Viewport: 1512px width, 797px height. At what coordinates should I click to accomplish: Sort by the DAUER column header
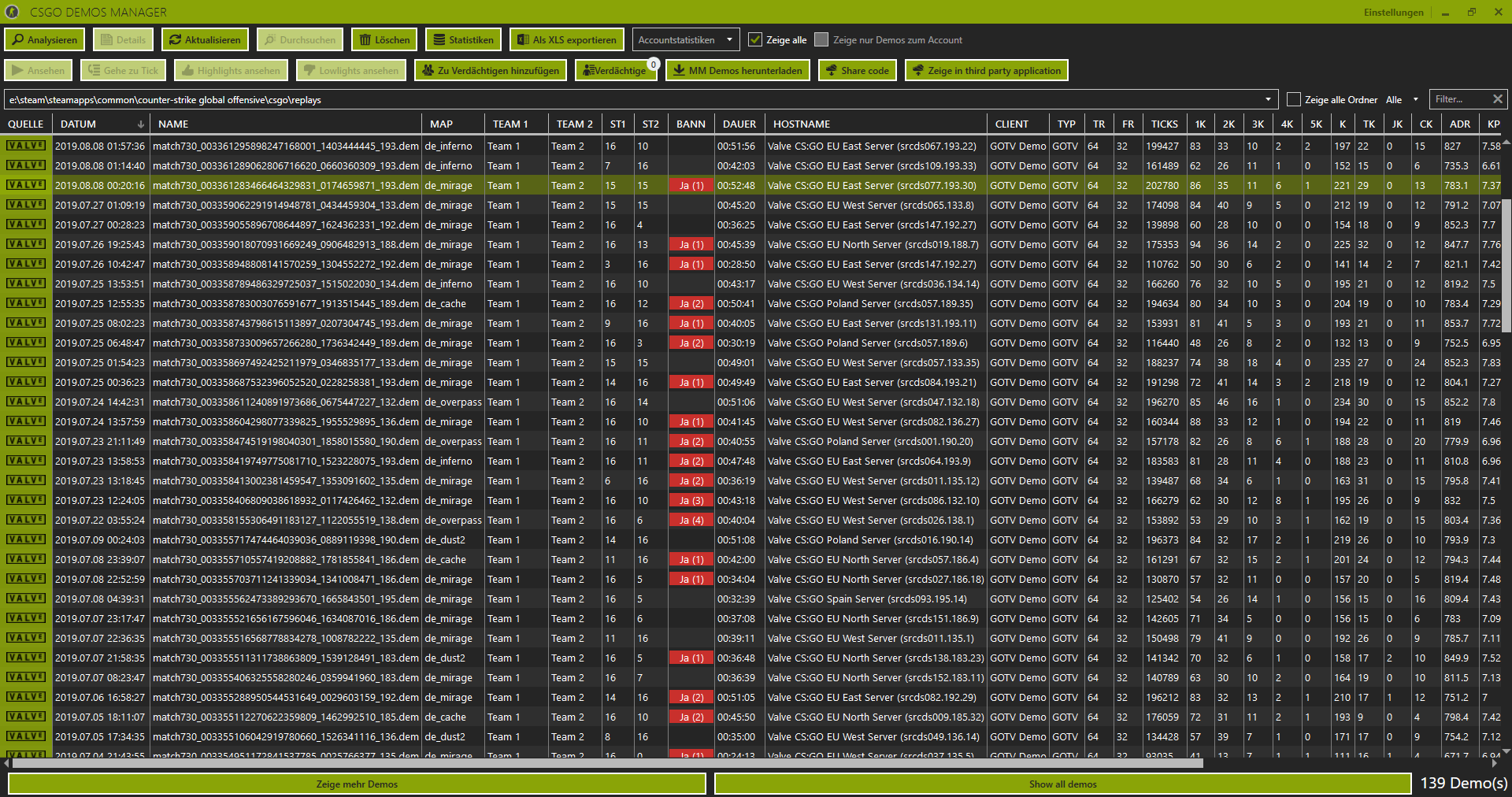point(739,124)
